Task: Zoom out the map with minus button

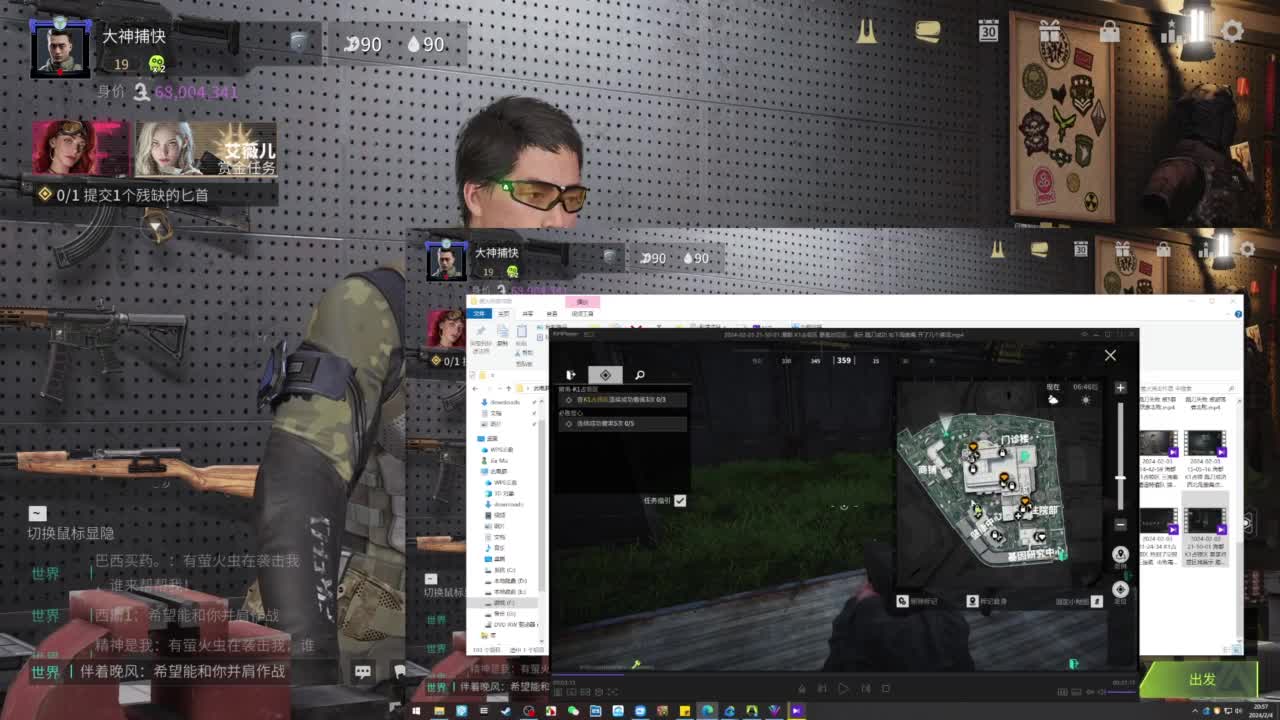Action: tap(1120, 524)
